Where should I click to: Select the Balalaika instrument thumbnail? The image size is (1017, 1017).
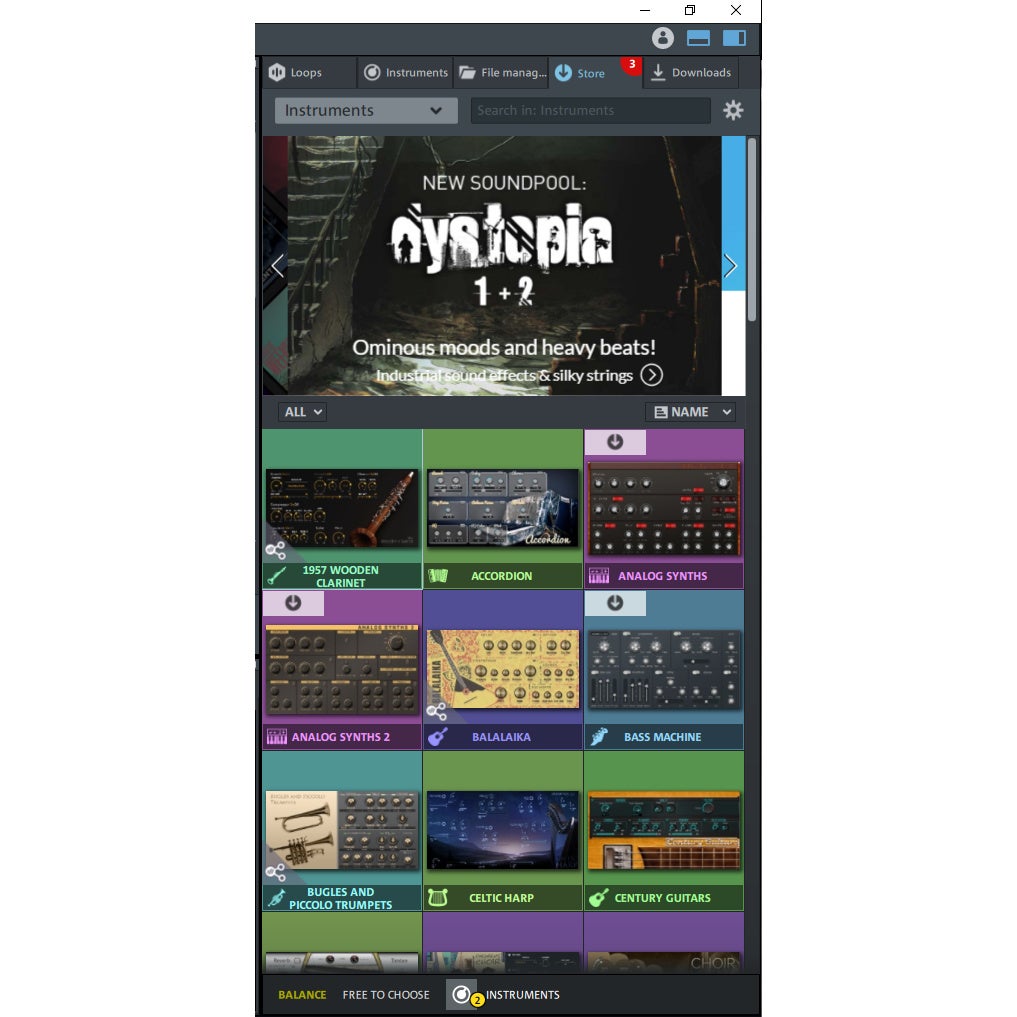point(503,669)
